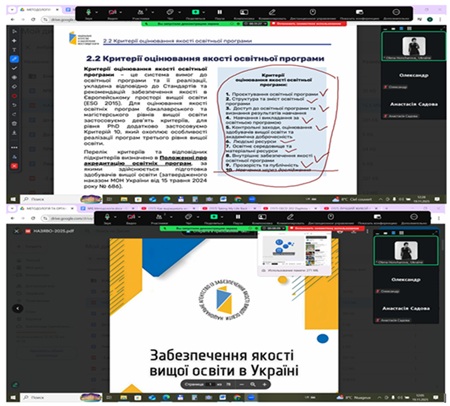
Task: Choose the checkmark Stamp annotation tool
Action: pyautogui.click(x=14, y=68)
